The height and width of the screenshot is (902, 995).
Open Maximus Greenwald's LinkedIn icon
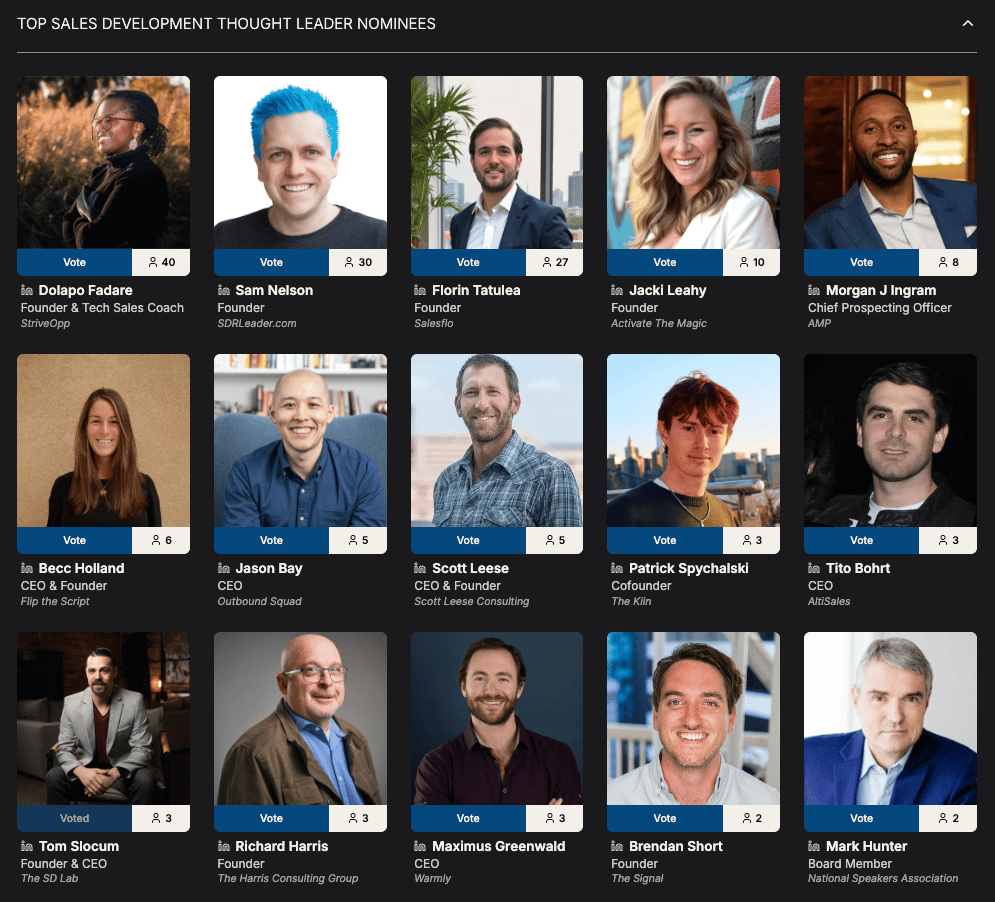click(420, 846)
